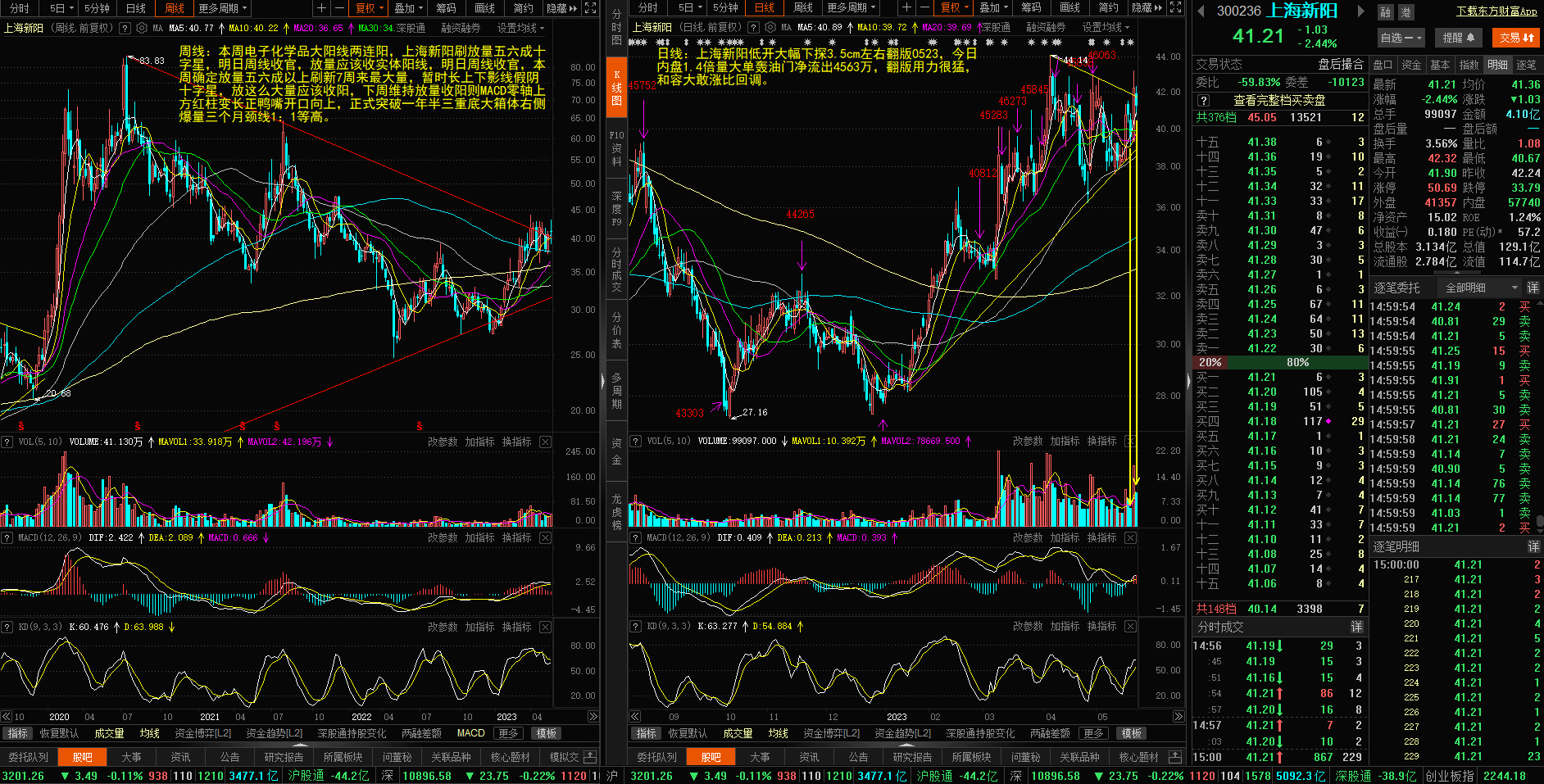Close the left KD indicator panel
The image size is (1544, 784).
pyautogui.click(x=546, y=627)
